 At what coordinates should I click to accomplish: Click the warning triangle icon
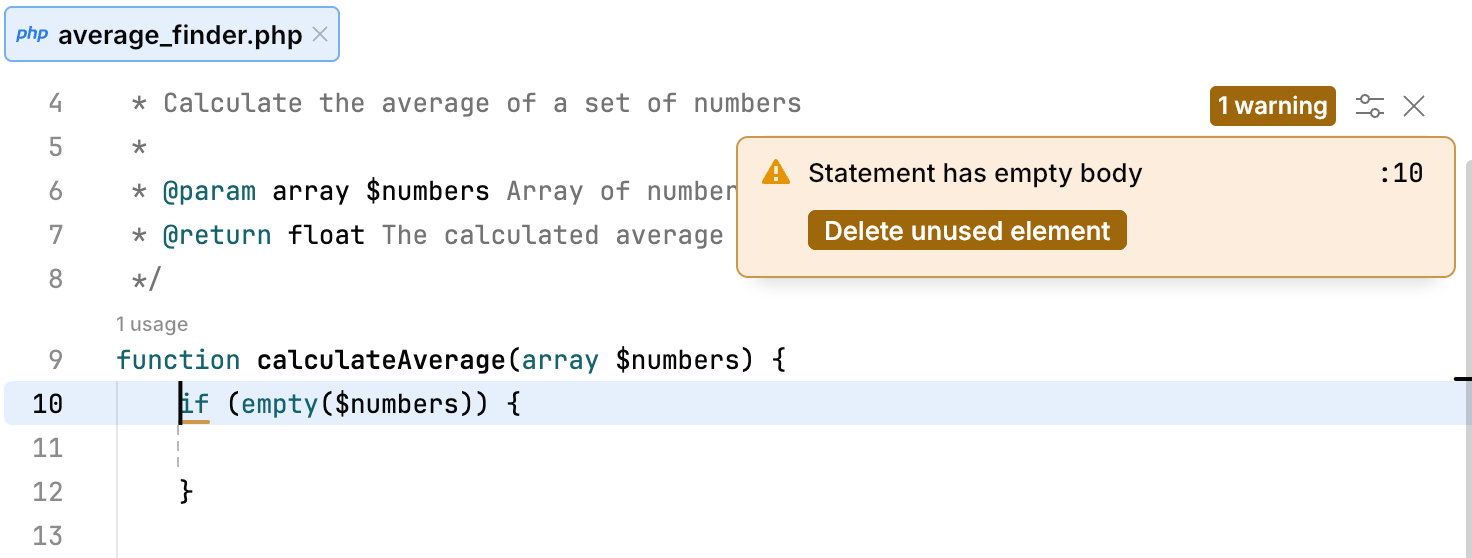[775, 173]
